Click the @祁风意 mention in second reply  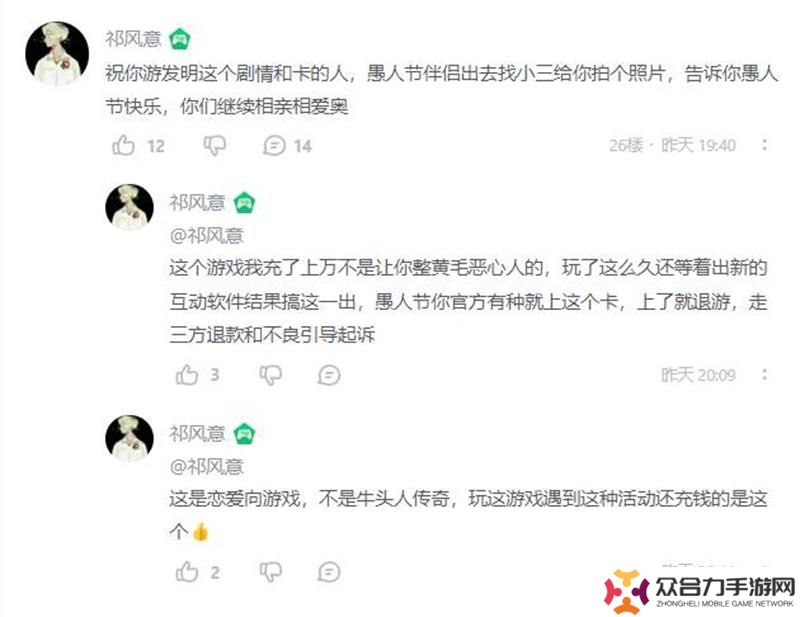pyautogui.click(x=207, y=236)
